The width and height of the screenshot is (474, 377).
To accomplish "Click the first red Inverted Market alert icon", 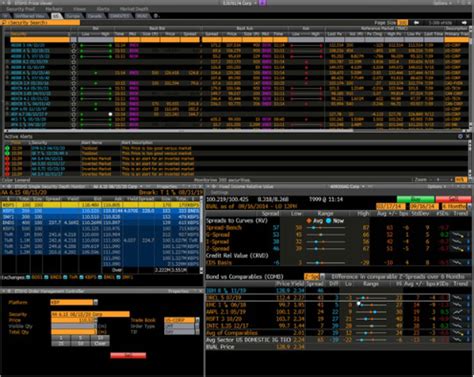I will point(7,159).
